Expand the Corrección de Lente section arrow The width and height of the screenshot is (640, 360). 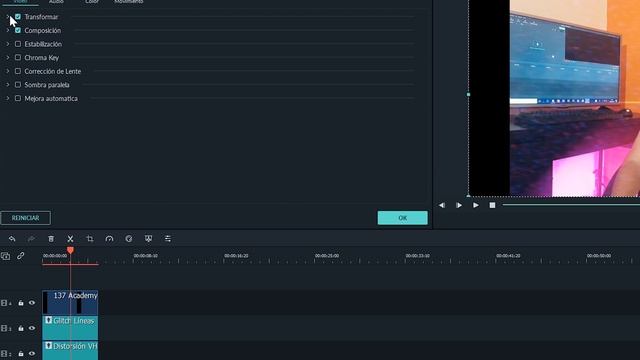pyautogui.click(x=7, y=71)
